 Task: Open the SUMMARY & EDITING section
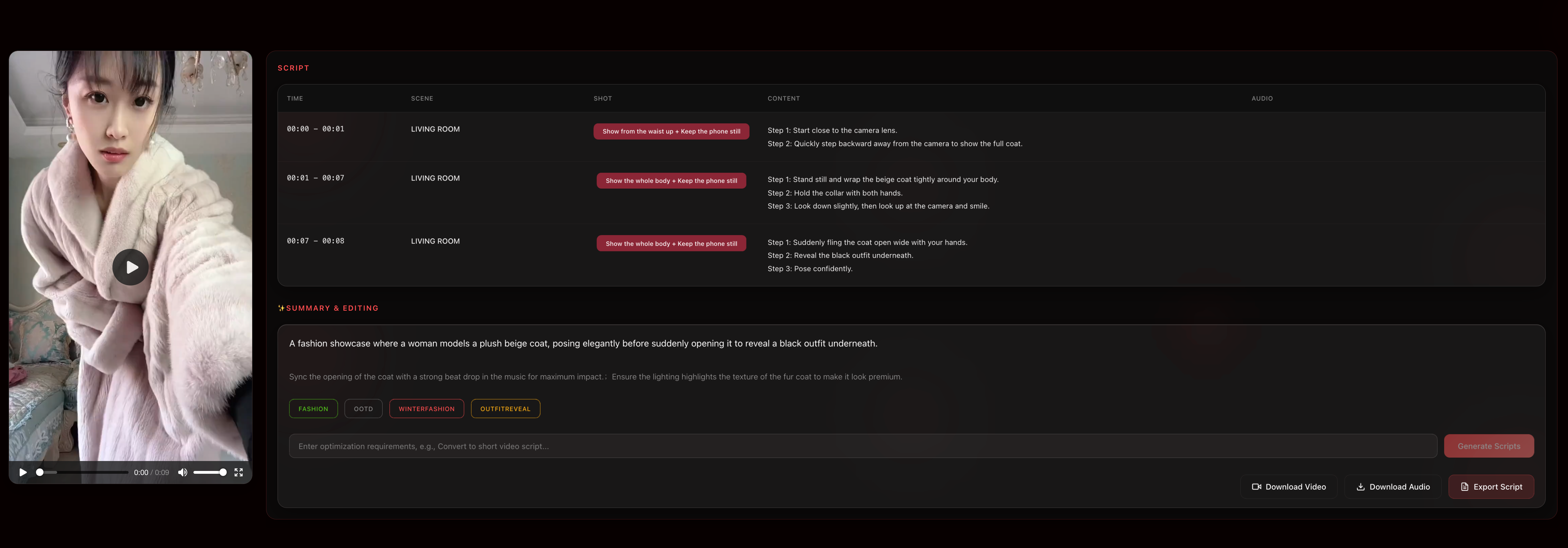[x=332, y=308]
